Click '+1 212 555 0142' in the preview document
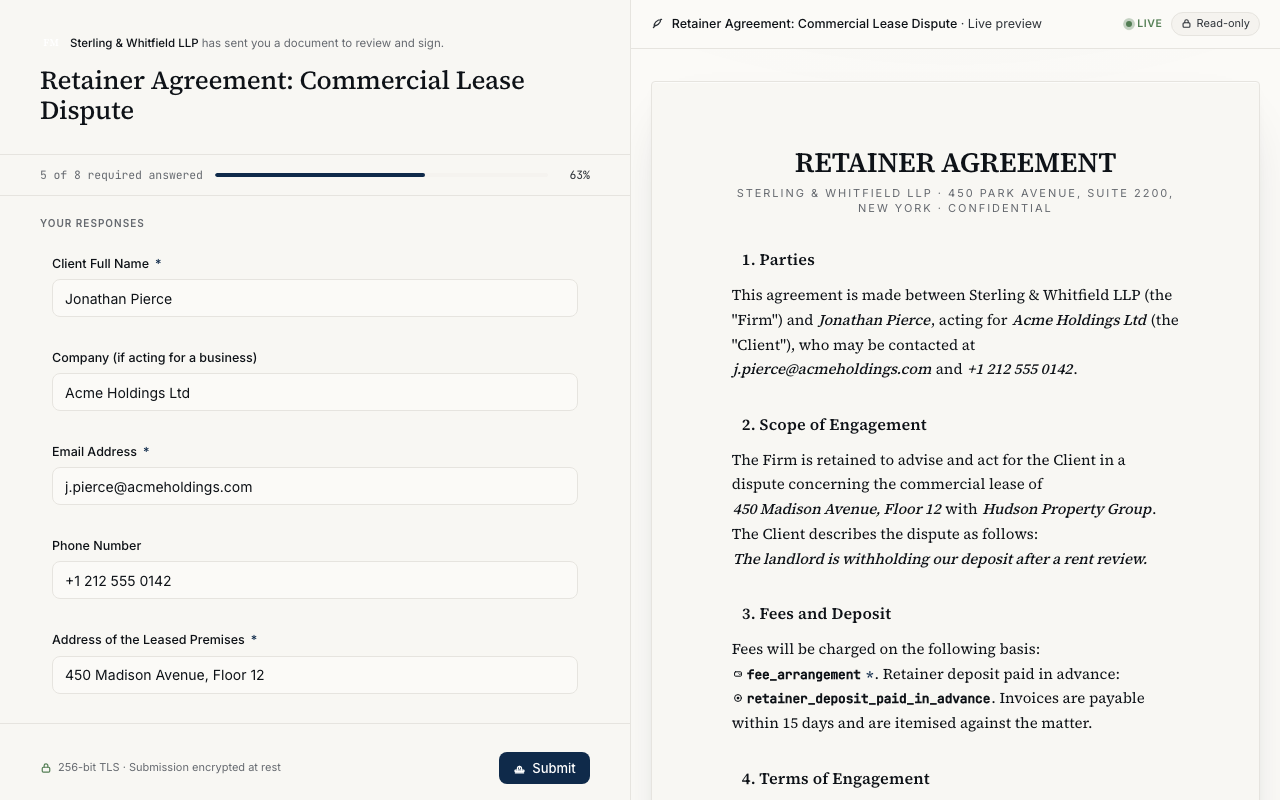 tap(1020, 369)
